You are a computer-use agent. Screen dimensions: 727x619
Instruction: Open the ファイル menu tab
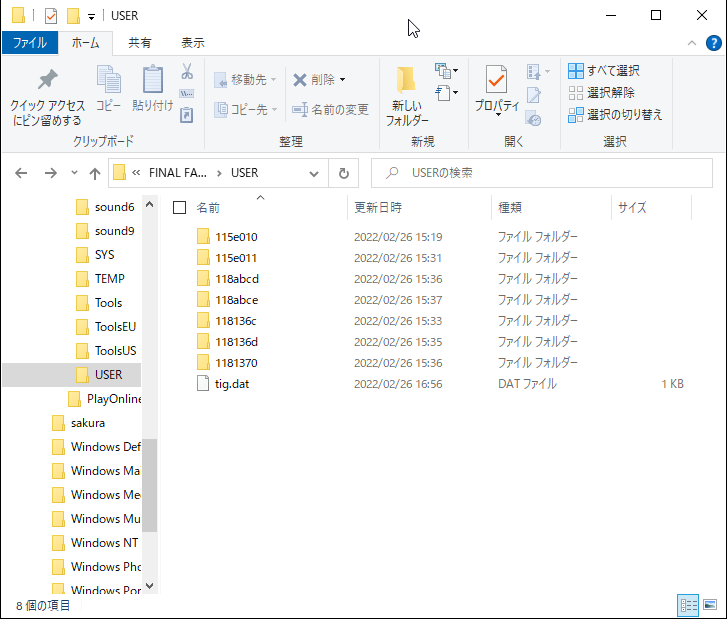click(x=30, y=43)
